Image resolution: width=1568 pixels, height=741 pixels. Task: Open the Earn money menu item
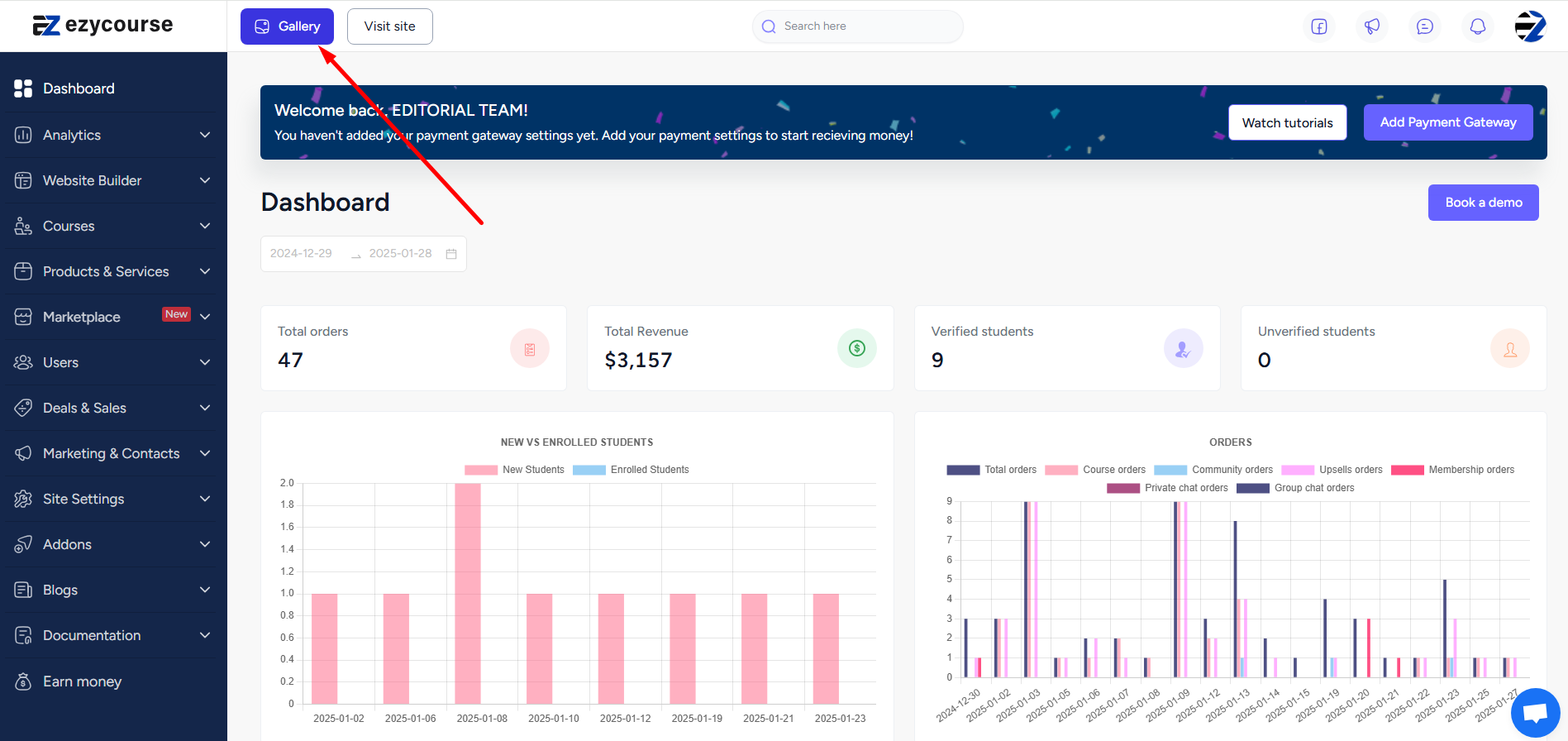click(x=113, y=681)
